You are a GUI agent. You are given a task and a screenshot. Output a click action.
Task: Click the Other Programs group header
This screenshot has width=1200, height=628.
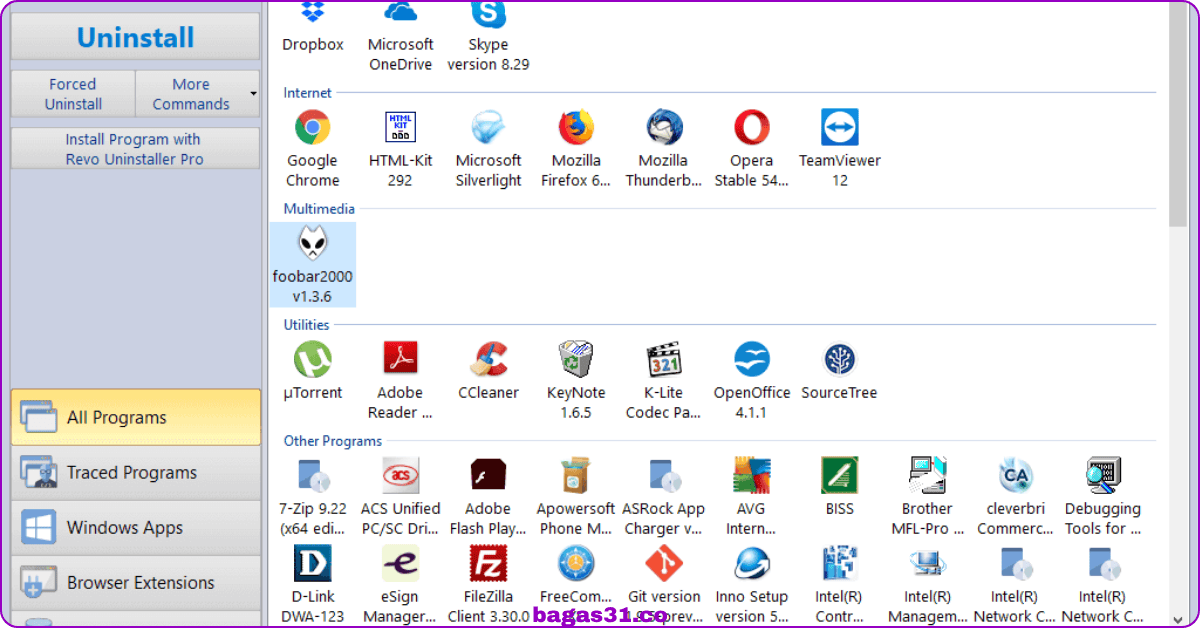tap(332, 440)
